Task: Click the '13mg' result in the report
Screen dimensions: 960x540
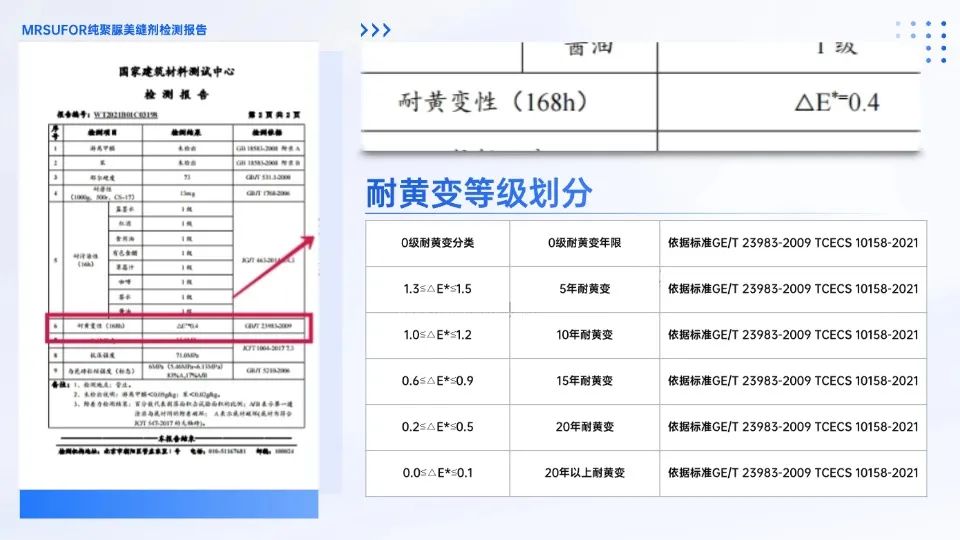Action: [187, 193]
